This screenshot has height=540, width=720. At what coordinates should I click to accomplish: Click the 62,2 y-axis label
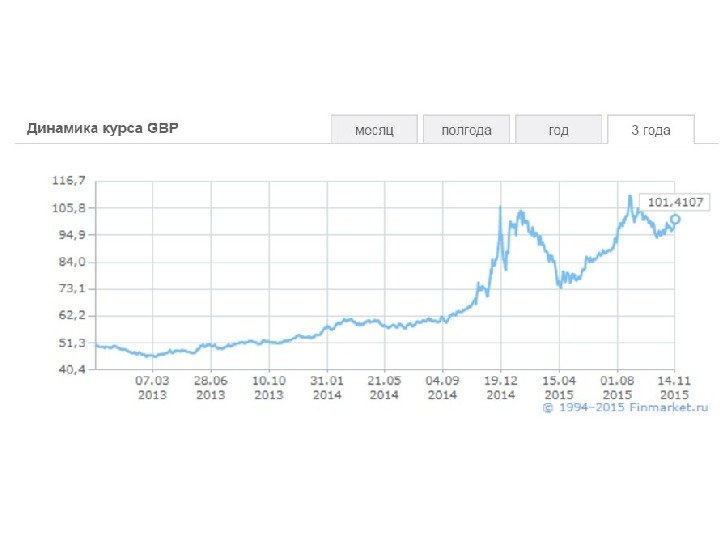(x=70, y=315)
